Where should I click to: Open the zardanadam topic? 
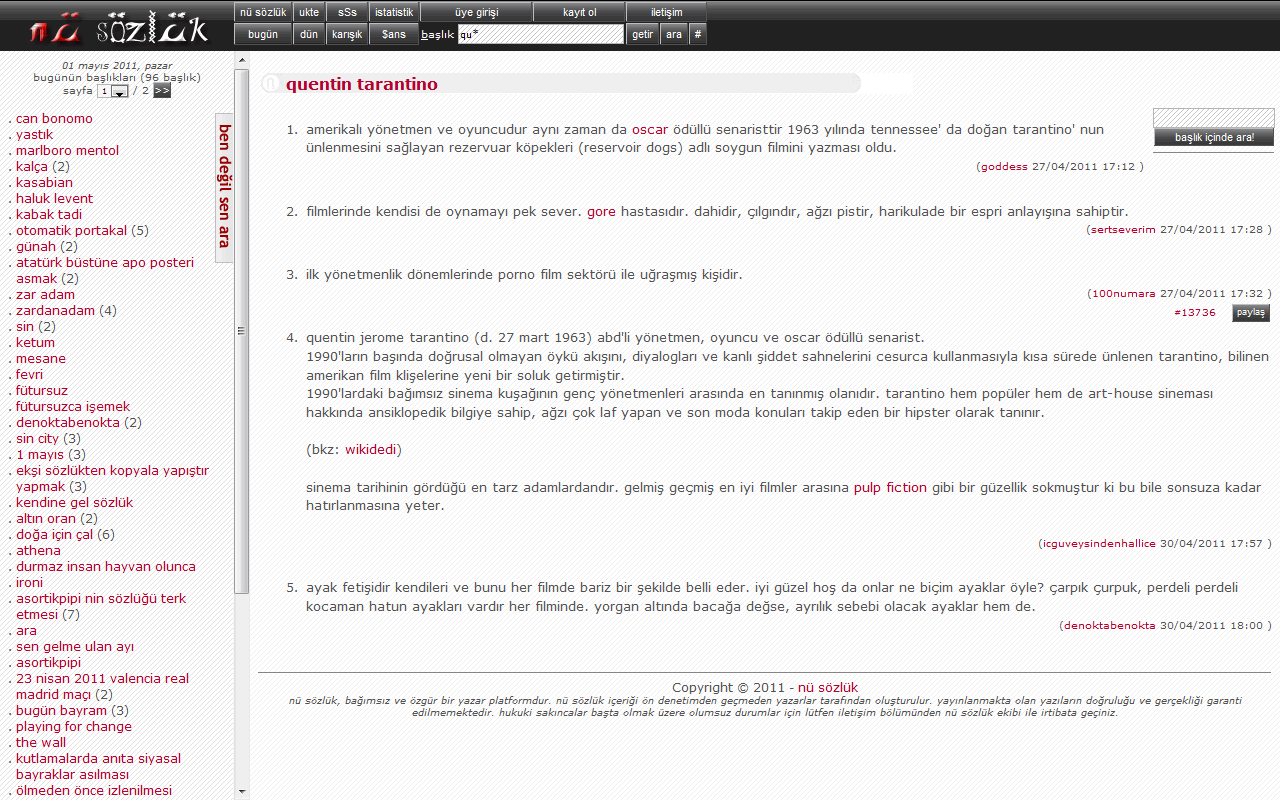click(x=55, y=311)
